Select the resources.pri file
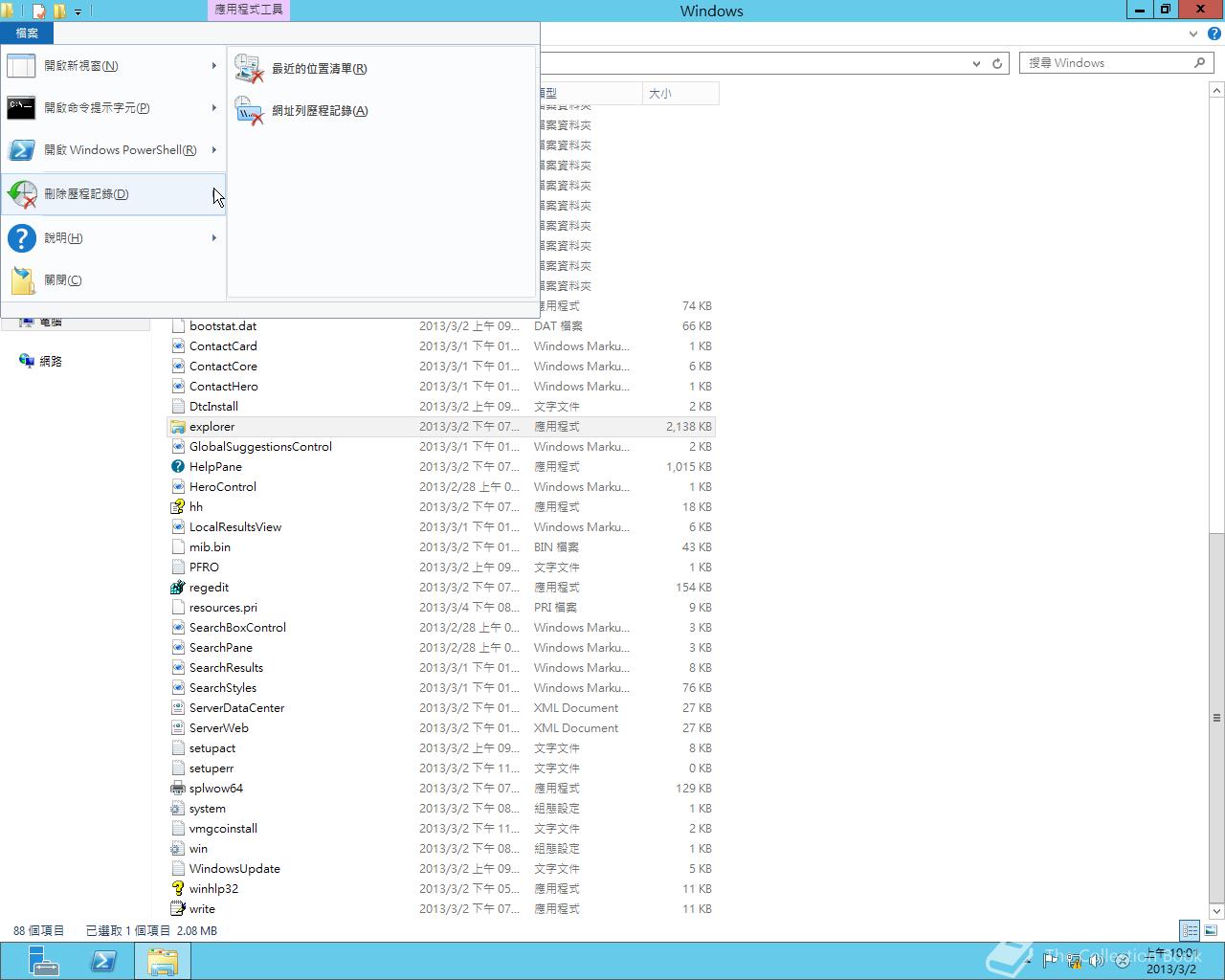1225x980 pixels. 441,608
